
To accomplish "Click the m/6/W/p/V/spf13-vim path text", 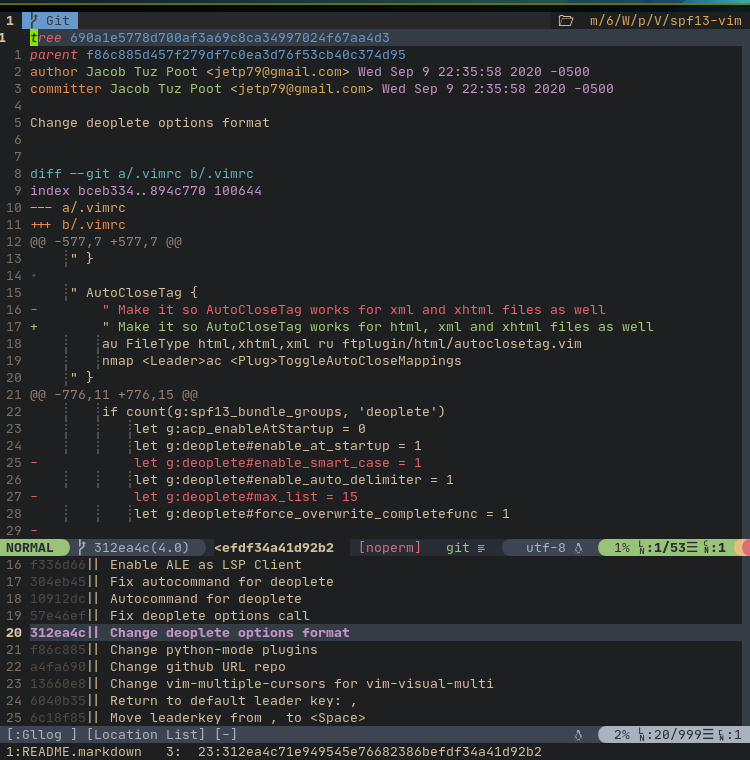I will point(665,21).
